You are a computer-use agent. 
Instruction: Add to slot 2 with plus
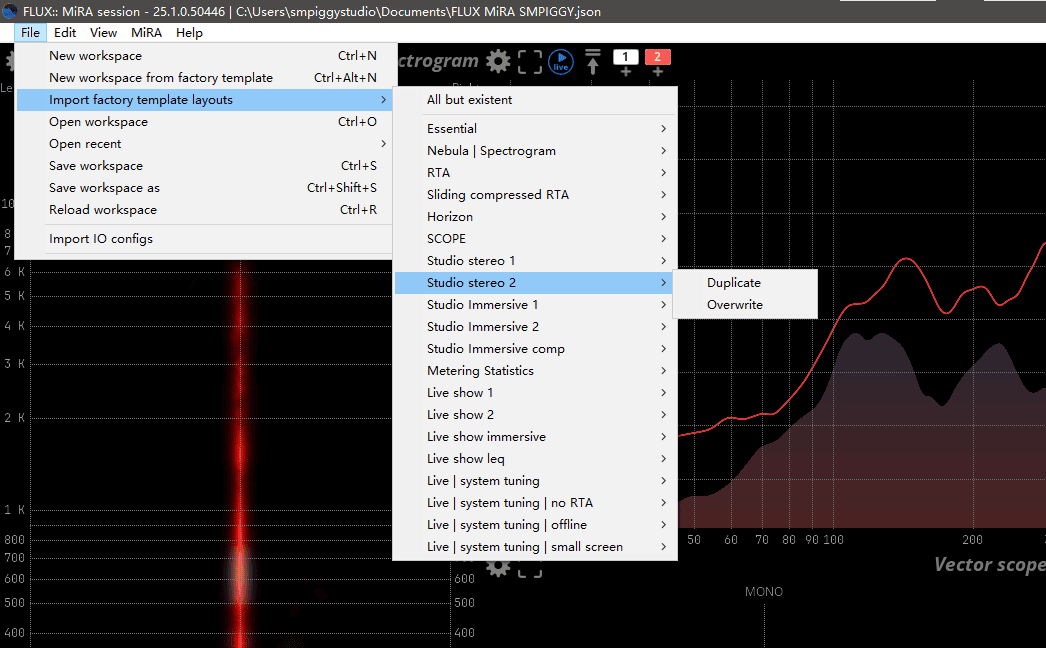657,71
